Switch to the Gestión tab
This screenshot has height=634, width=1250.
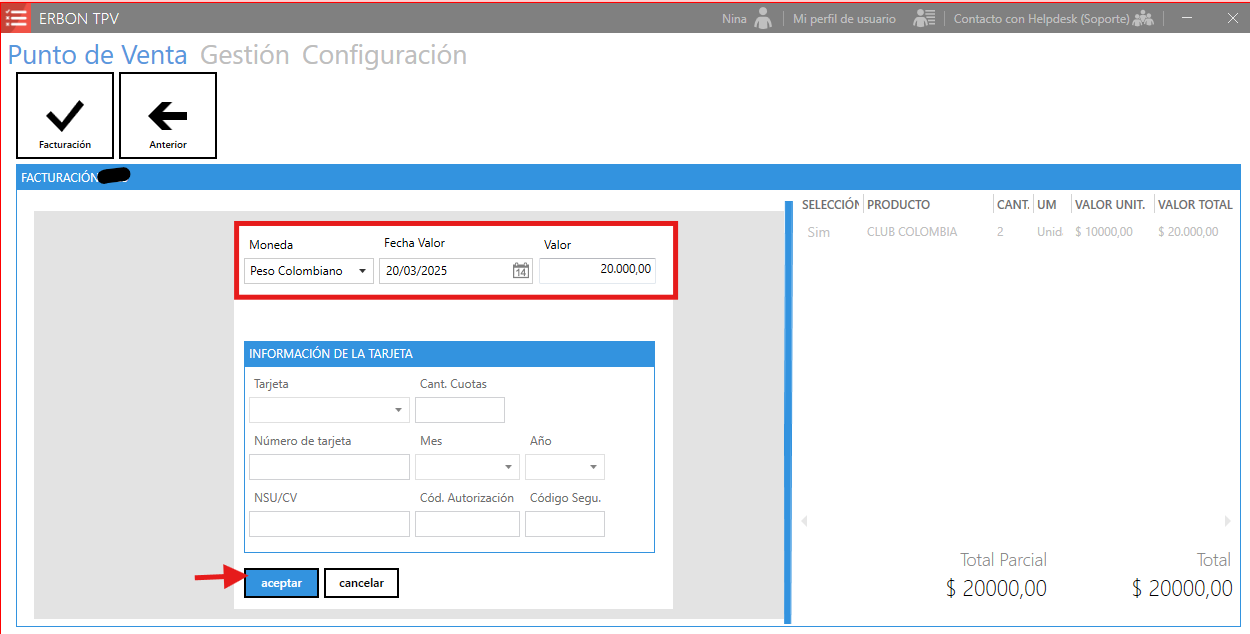pos(244,55)
